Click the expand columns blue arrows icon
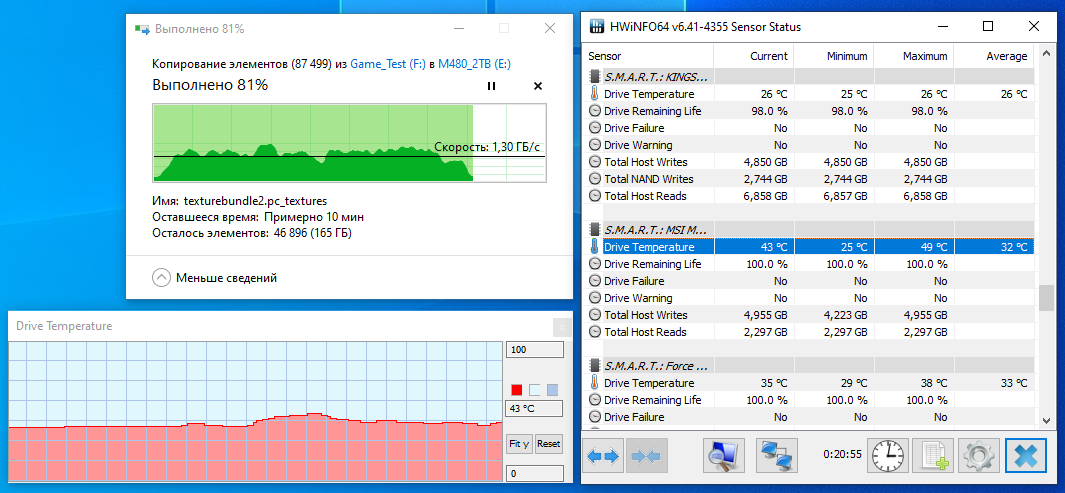1065x493 pixels. [x=603, y=456]
